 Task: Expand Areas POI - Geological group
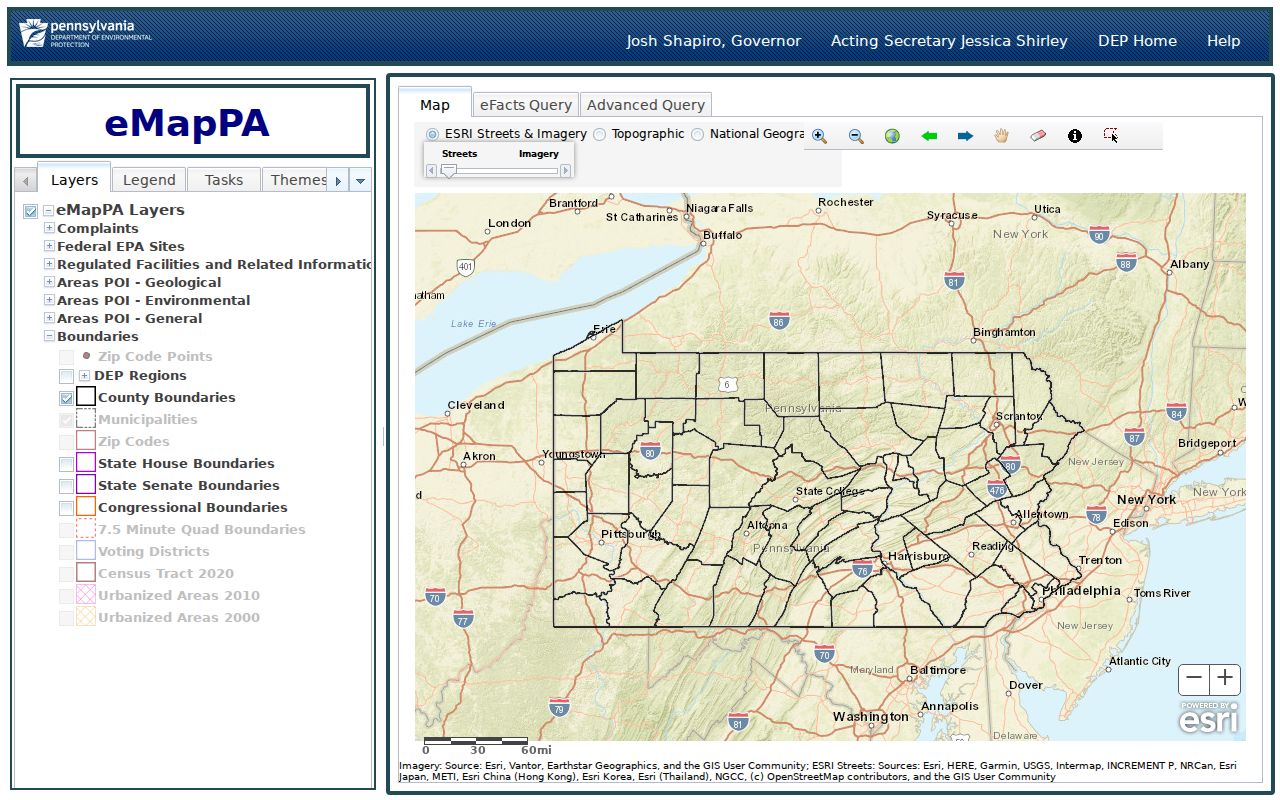coord(49,282)
